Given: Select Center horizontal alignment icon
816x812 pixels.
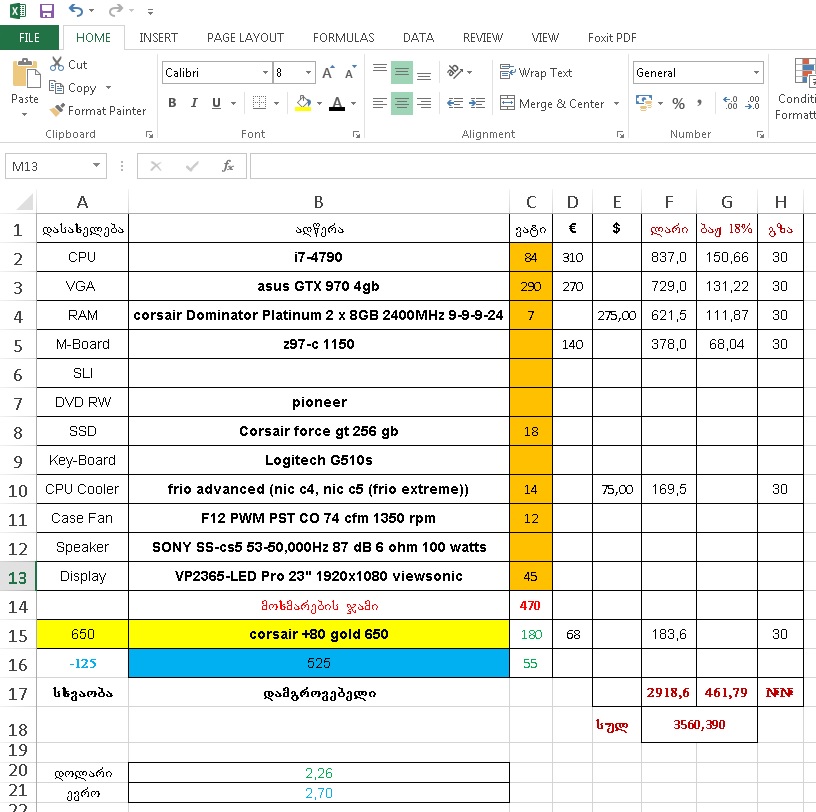Looking at the screenshot, I should coord(402,103).
